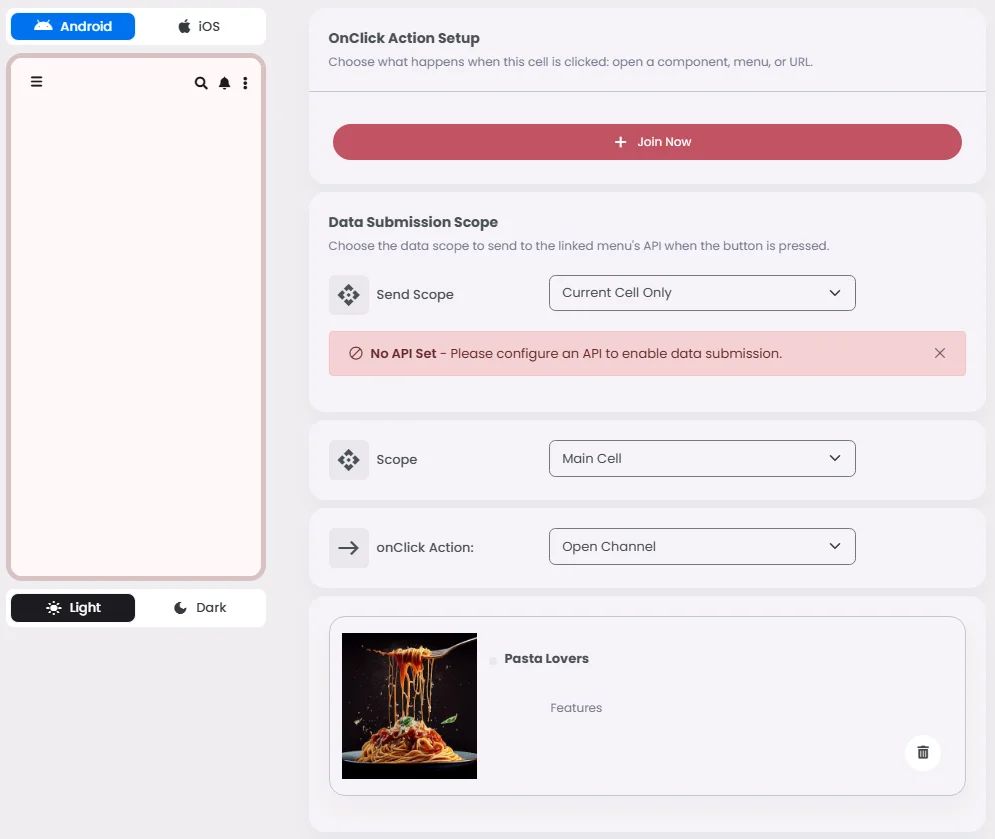
Task: Click the Join Now button
Action: [647, 142]
